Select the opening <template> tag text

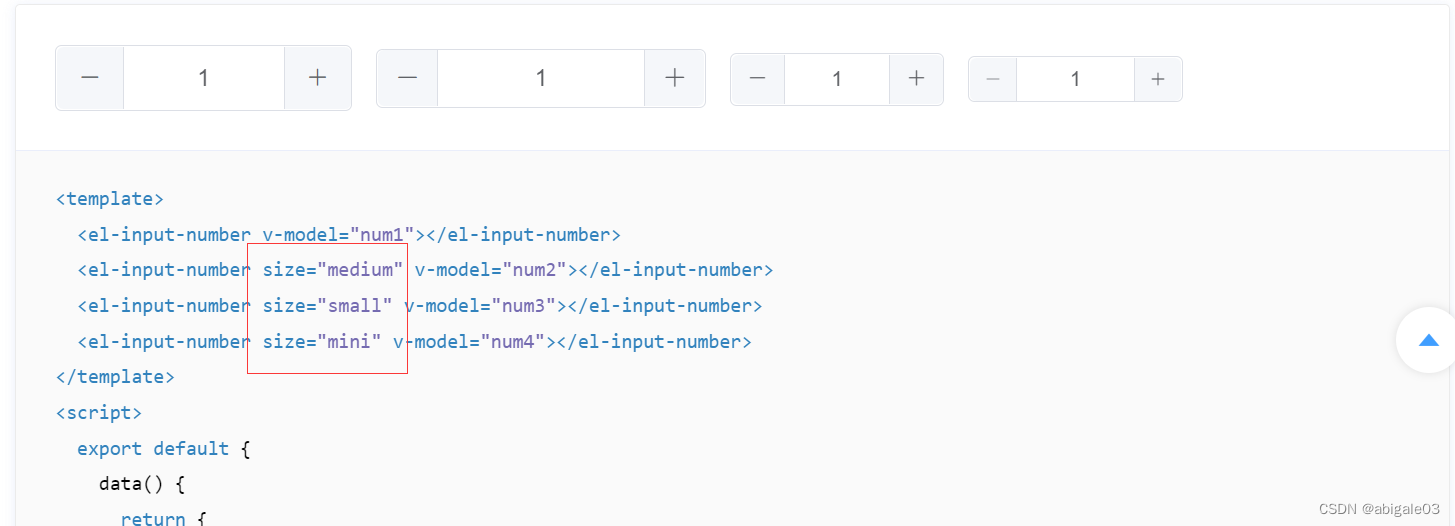pyautogui.click(x=110, y=199)
